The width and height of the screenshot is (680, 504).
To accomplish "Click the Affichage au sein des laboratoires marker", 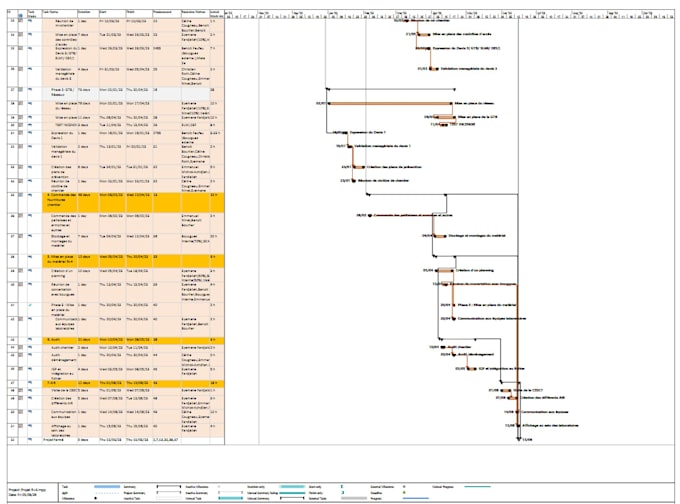I will click(x=518, y=426).
